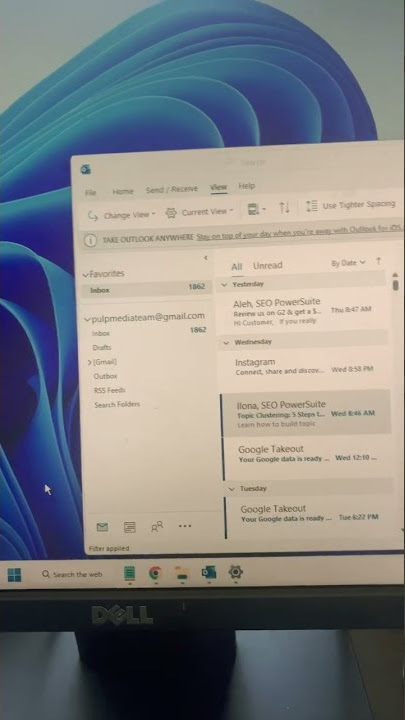
Task: Open the Windows Start menu
Action: point(14,574)
